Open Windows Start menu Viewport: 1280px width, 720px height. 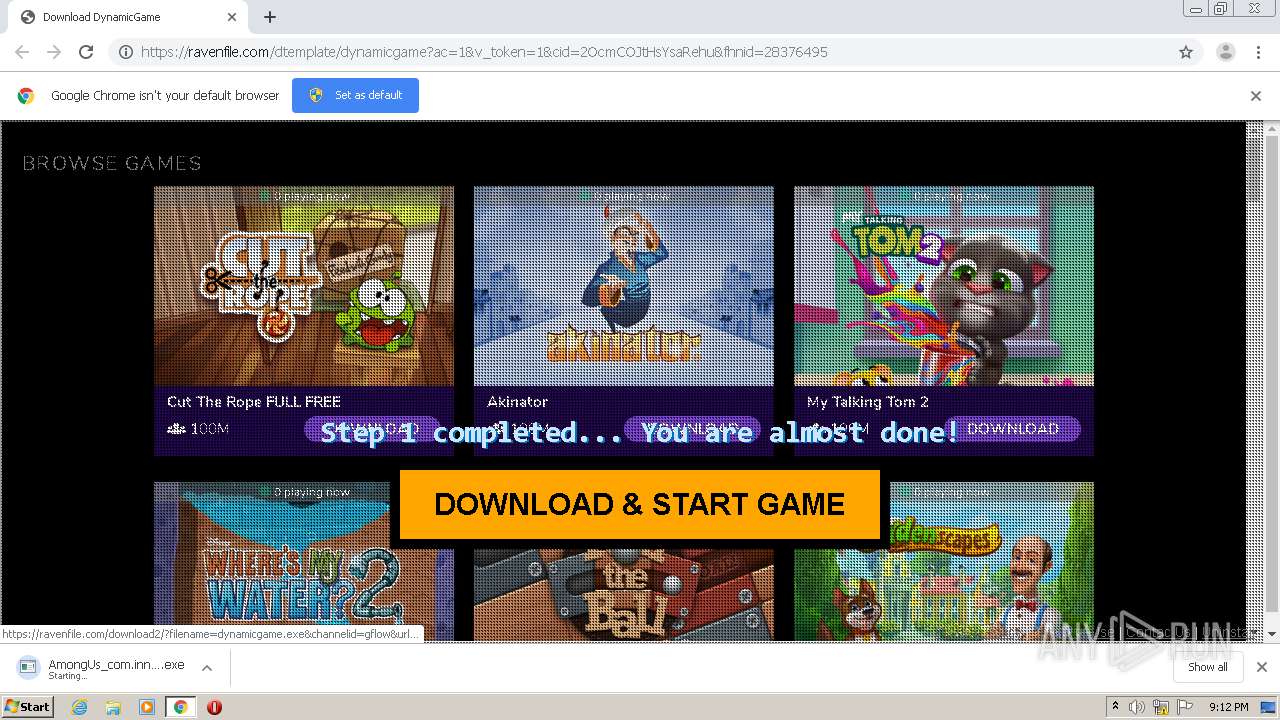(x=27, y=706)
